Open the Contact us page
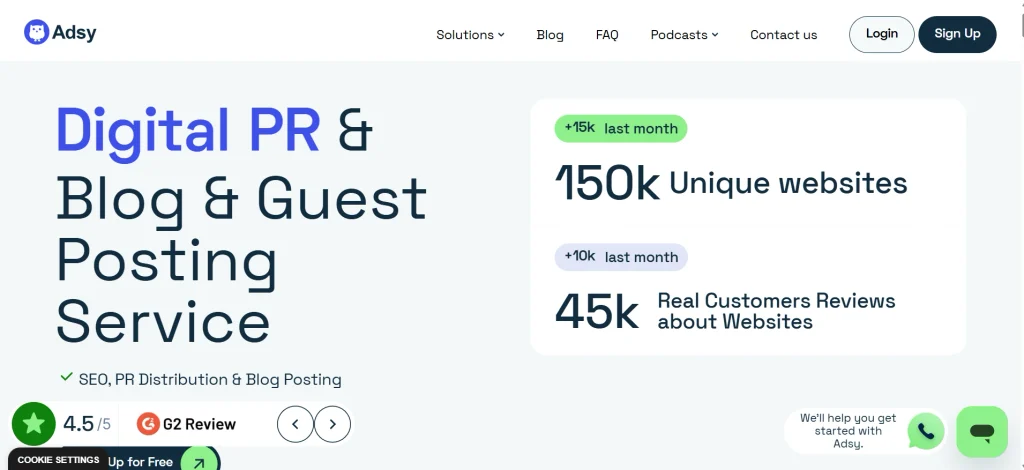The width and height of the screenshot is (1024, 470). [x=783, y=35]
